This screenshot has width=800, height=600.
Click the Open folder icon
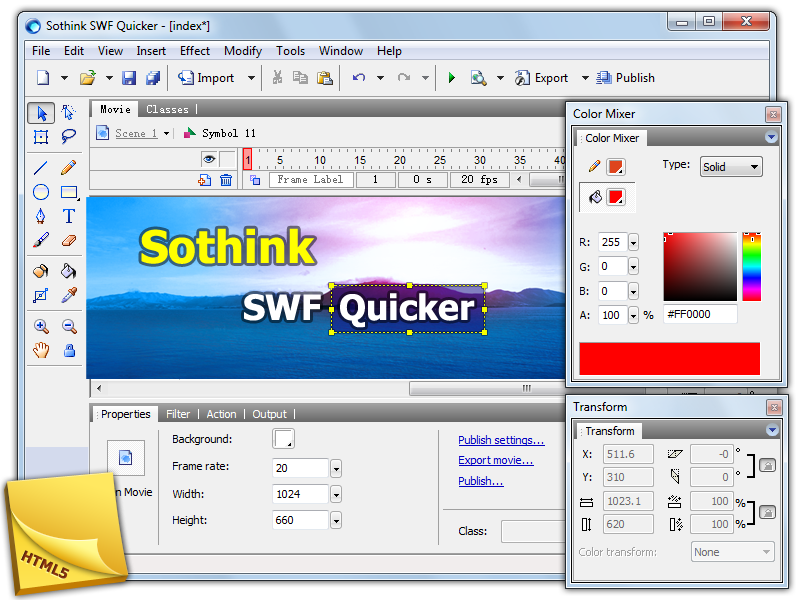click(88, 78)
